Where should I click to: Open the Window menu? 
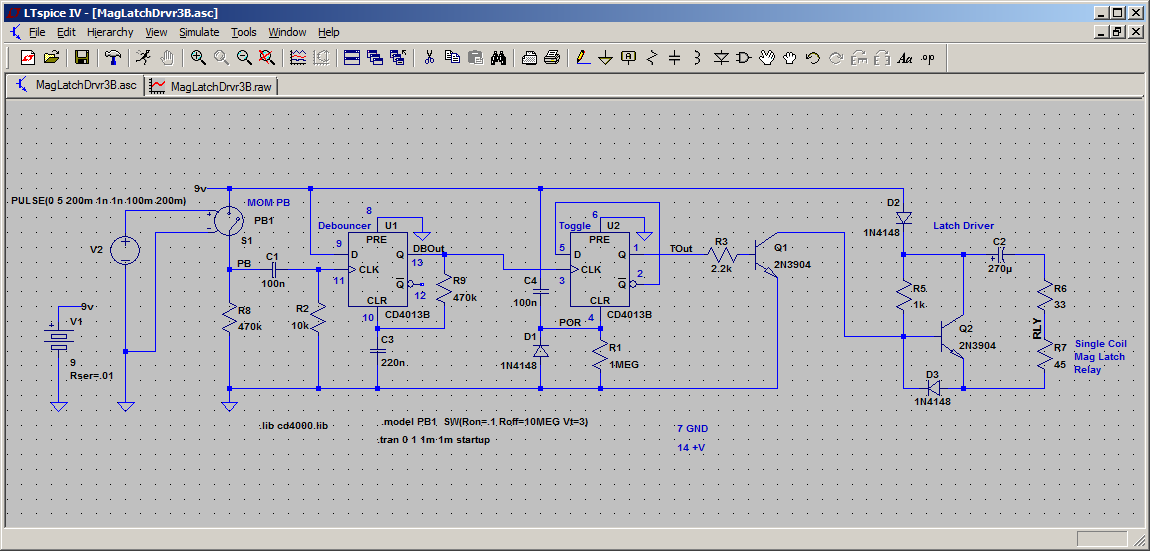287,32
